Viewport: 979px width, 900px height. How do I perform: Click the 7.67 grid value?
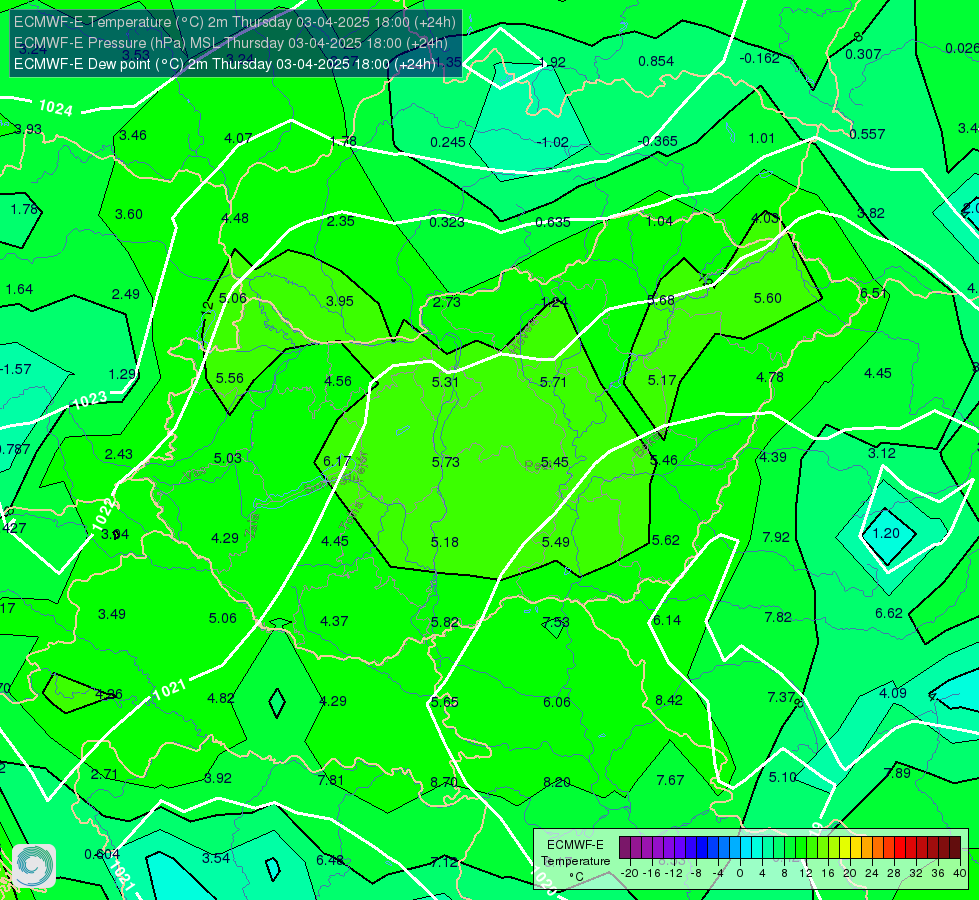pyautogui.click(x=670, y=780)
